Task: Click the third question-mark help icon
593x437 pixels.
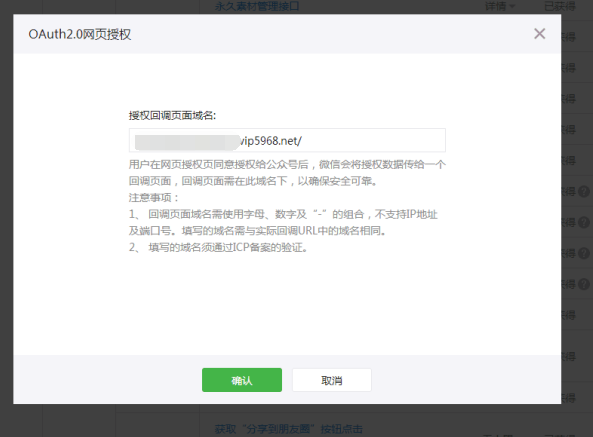Action: pyautogui.click(x=584, y=253)
